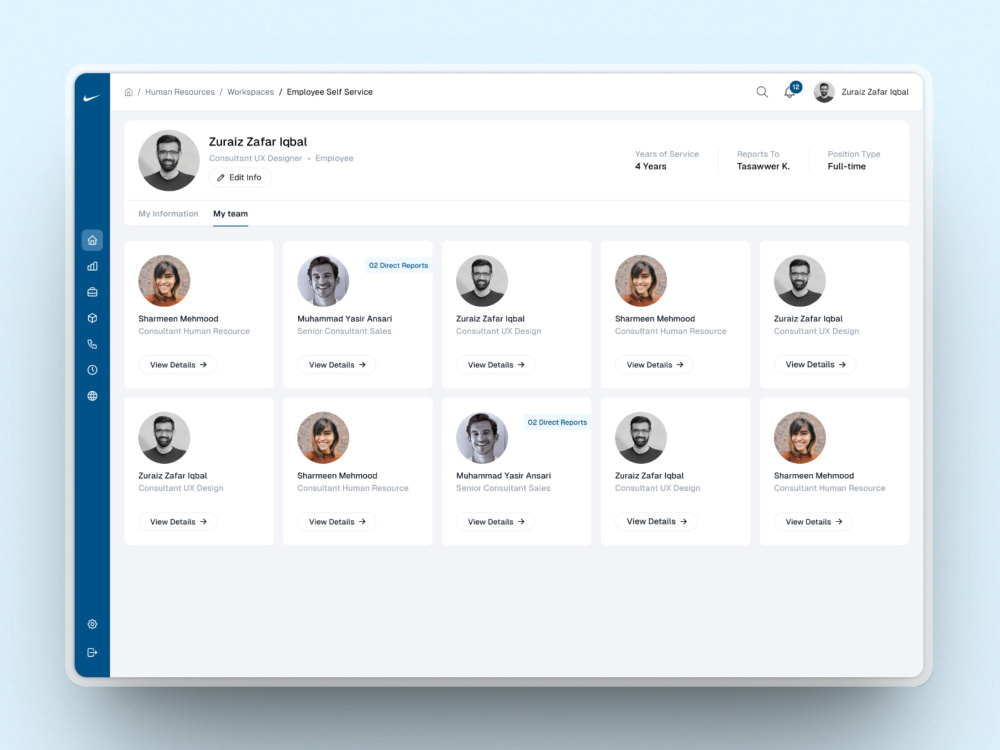View Details of last top-row card, Zuraiz Zafar Iqbal
Screen dimensions: 1000x750
coord(815,365)
